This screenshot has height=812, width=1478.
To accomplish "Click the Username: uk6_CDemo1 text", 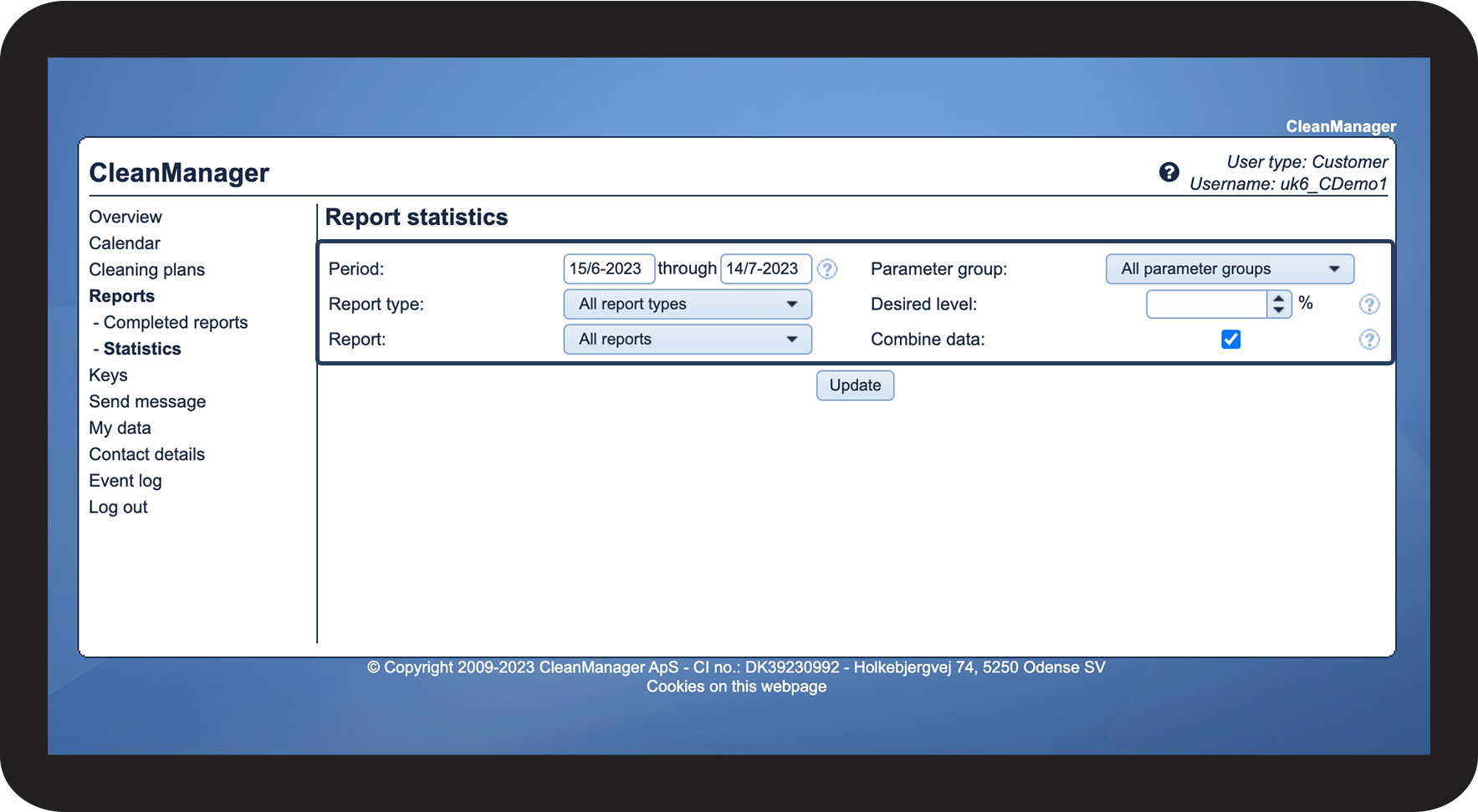I will [1288, 184].
